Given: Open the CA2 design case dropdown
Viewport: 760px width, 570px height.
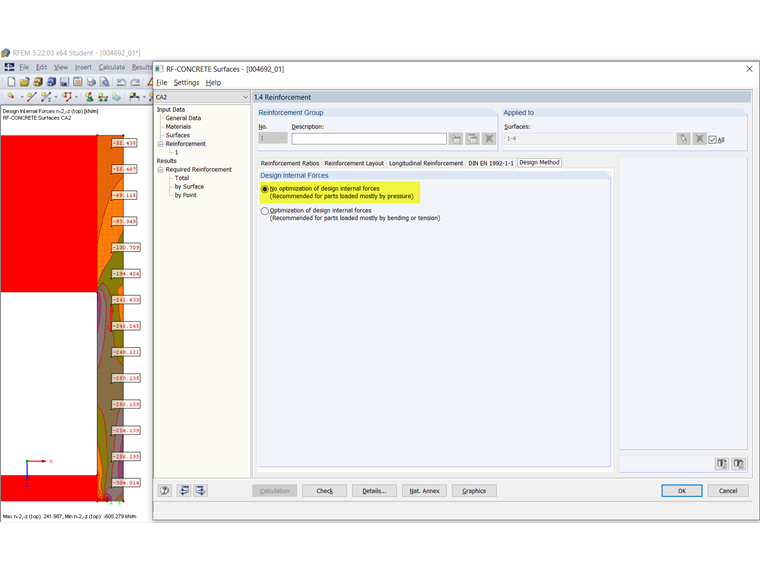Looking at the screenshot, I should pos(245,97).
